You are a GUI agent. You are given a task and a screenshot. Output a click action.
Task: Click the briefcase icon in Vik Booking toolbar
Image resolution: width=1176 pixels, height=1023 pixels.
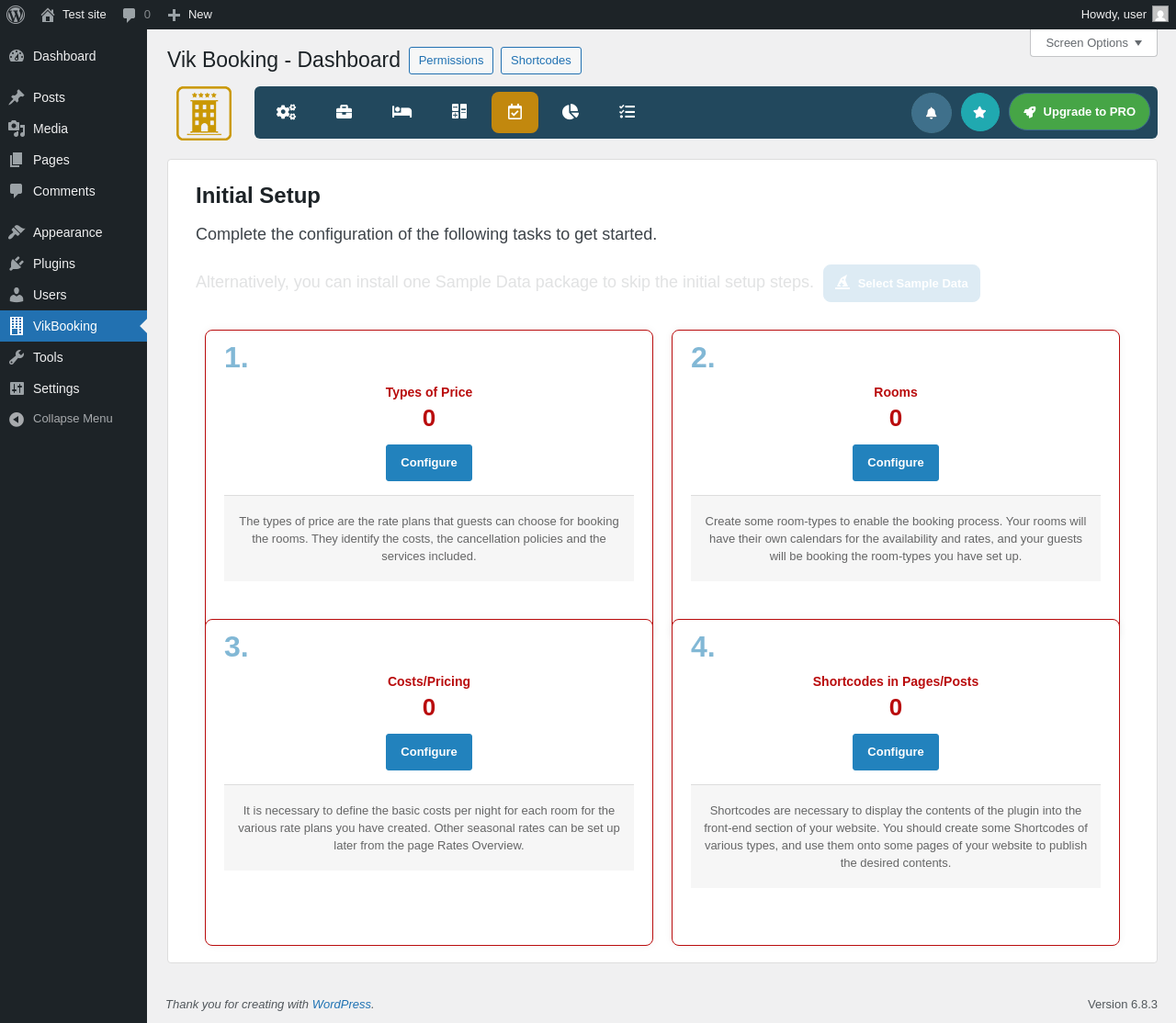coord(344,112)
